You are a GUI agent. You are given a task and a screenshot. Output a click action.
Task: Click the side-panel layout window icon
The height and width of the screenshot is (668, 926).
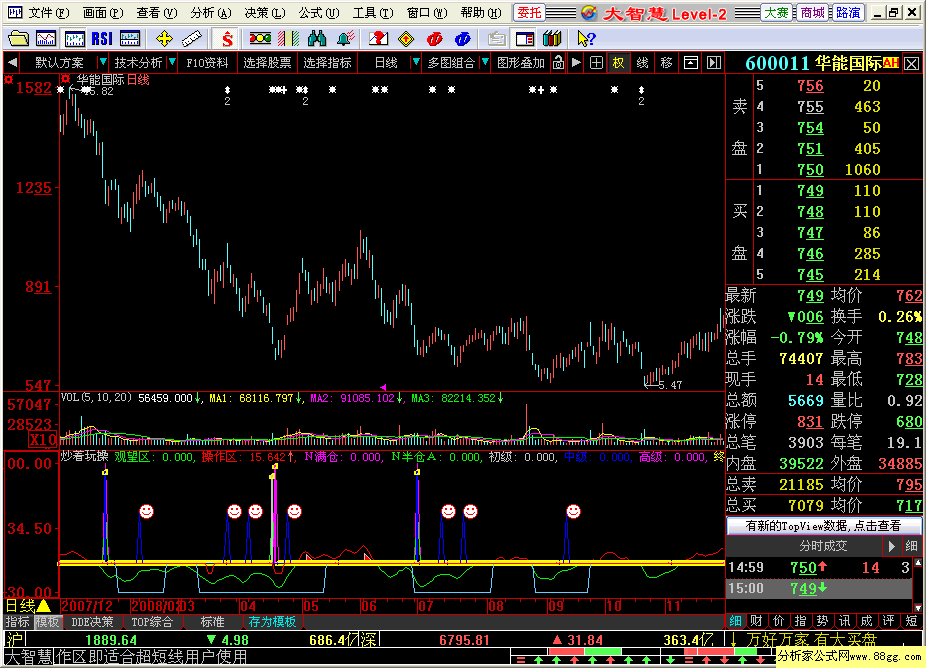pos(524,39)
